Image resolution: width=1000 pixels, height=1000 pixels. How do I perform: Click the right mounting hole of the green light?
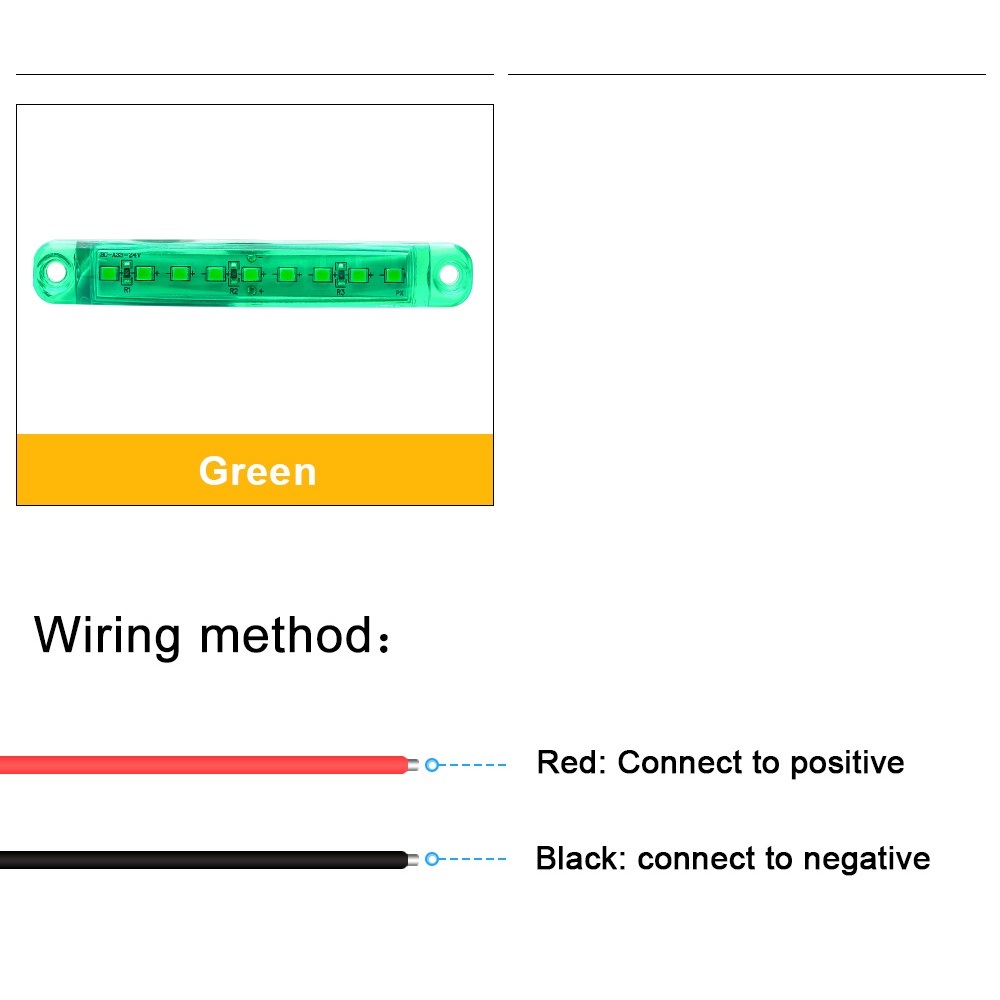452,273
